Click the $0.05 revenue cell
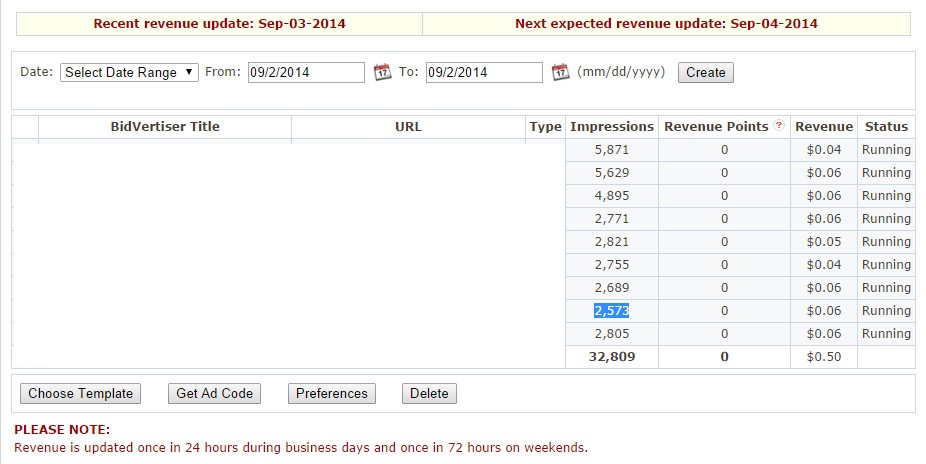 (x=824, y=242)
